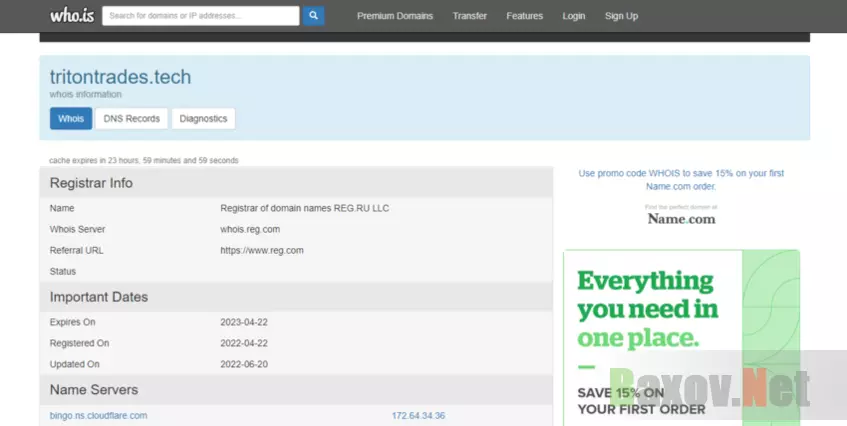Image resolution: width=847 pixels, height=426 pixels.
Task: Open the bingo.ns.cloudflare.com name server link
Action: pos(98,415)
